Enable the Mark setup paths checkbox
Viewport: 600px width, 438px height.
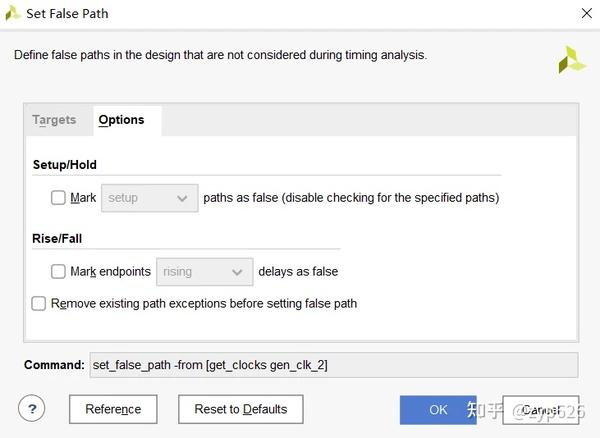[x=59, y=198]
